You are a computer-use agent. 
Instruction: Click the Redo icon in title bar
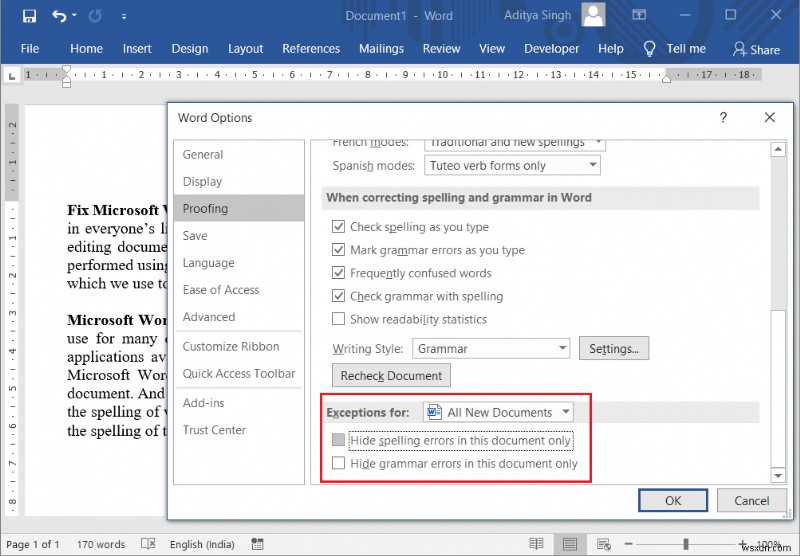tap(95, 16)
